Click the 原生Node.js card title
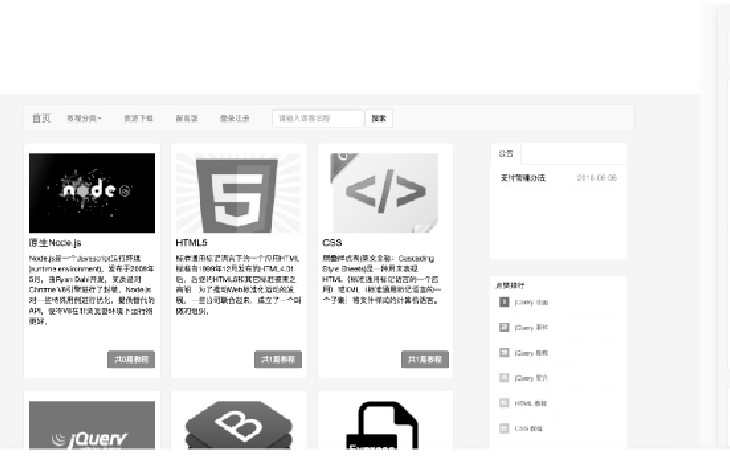 click(55, 242)
